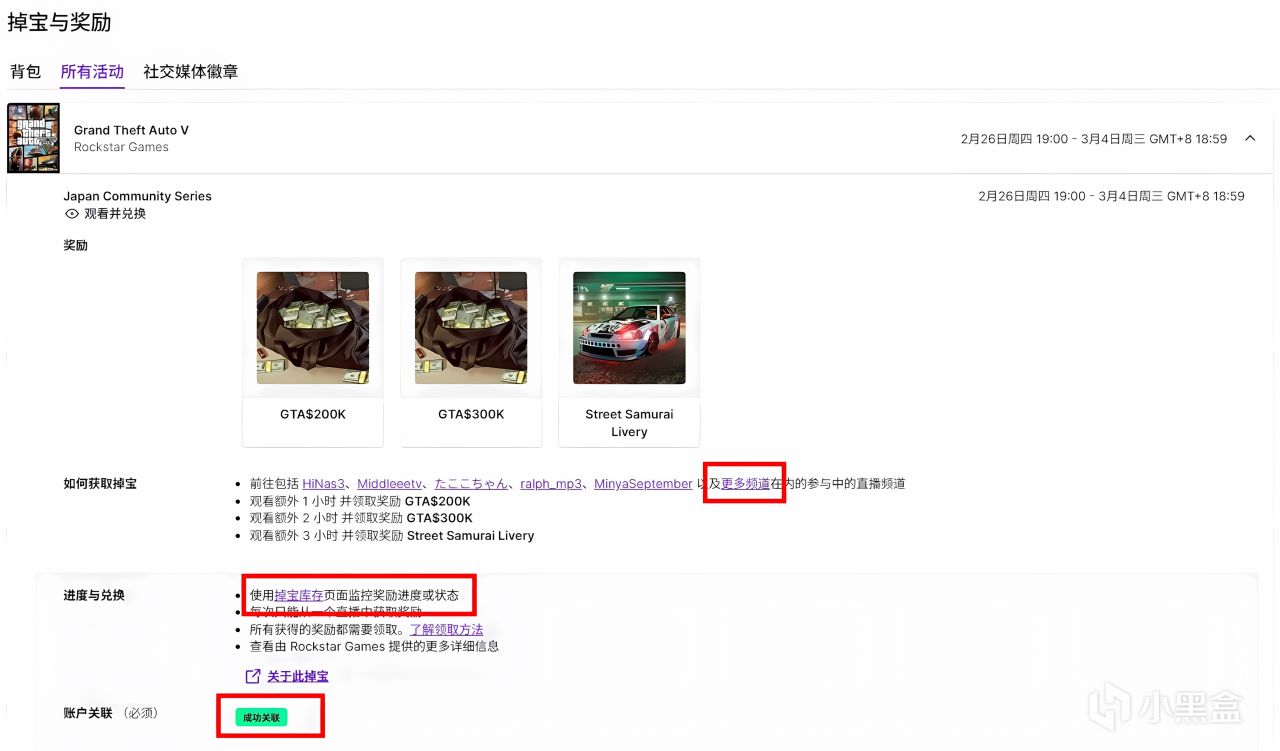Screen dimensions: 1280x751
Task: Collapse the Grand Theft Auto V campaign chevron
Action: pos(1250,139)
